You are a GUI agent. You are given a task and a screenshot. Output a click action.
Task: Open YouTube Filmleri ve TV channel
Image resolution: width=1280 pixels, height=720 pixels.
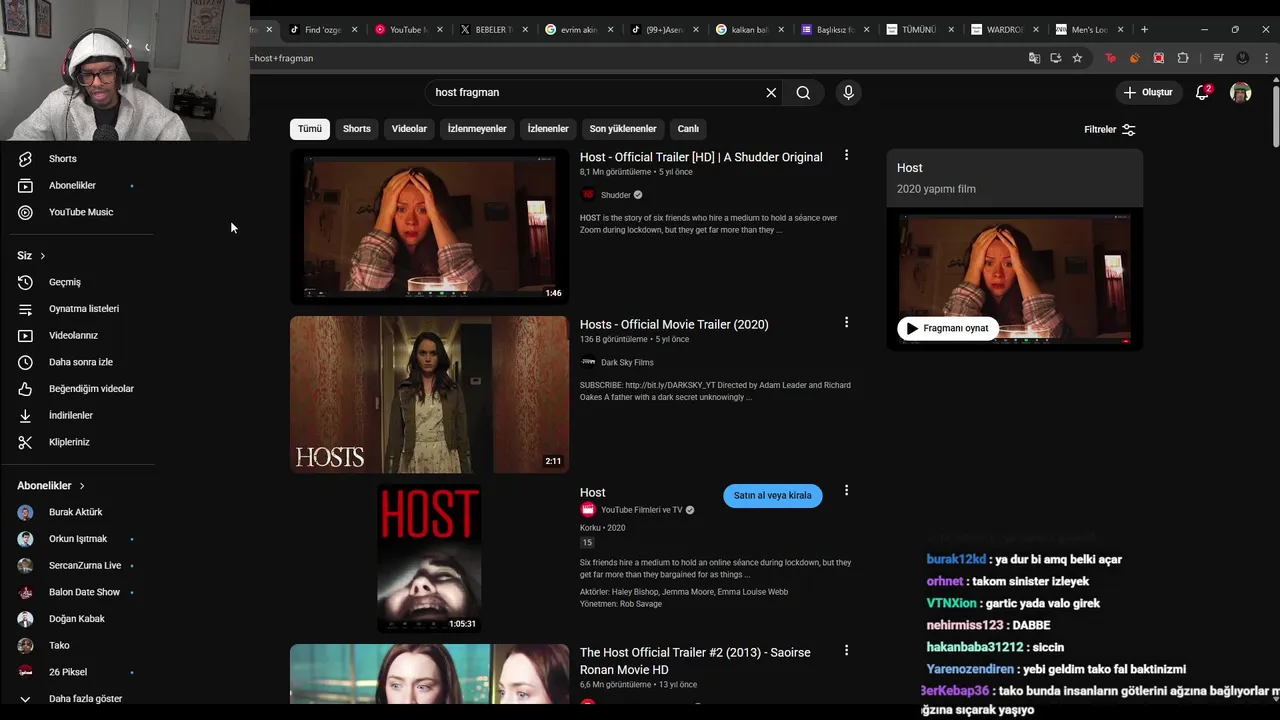click(641, 510)
